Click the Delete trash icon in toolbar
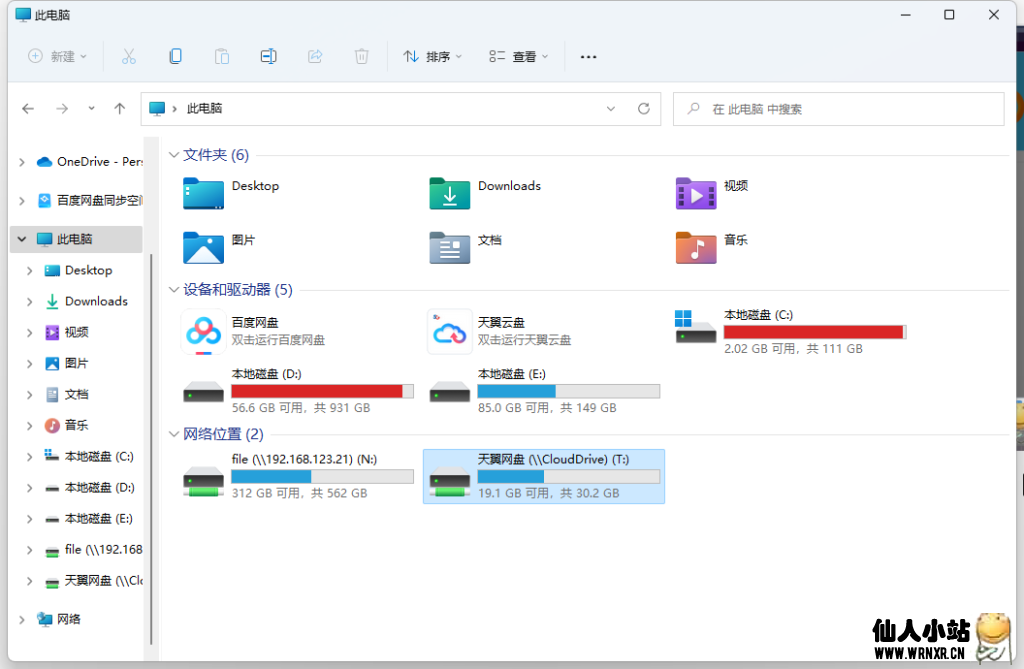Image resolution: width=1024 pixels, height=669 pixels. tap(362, 57)
